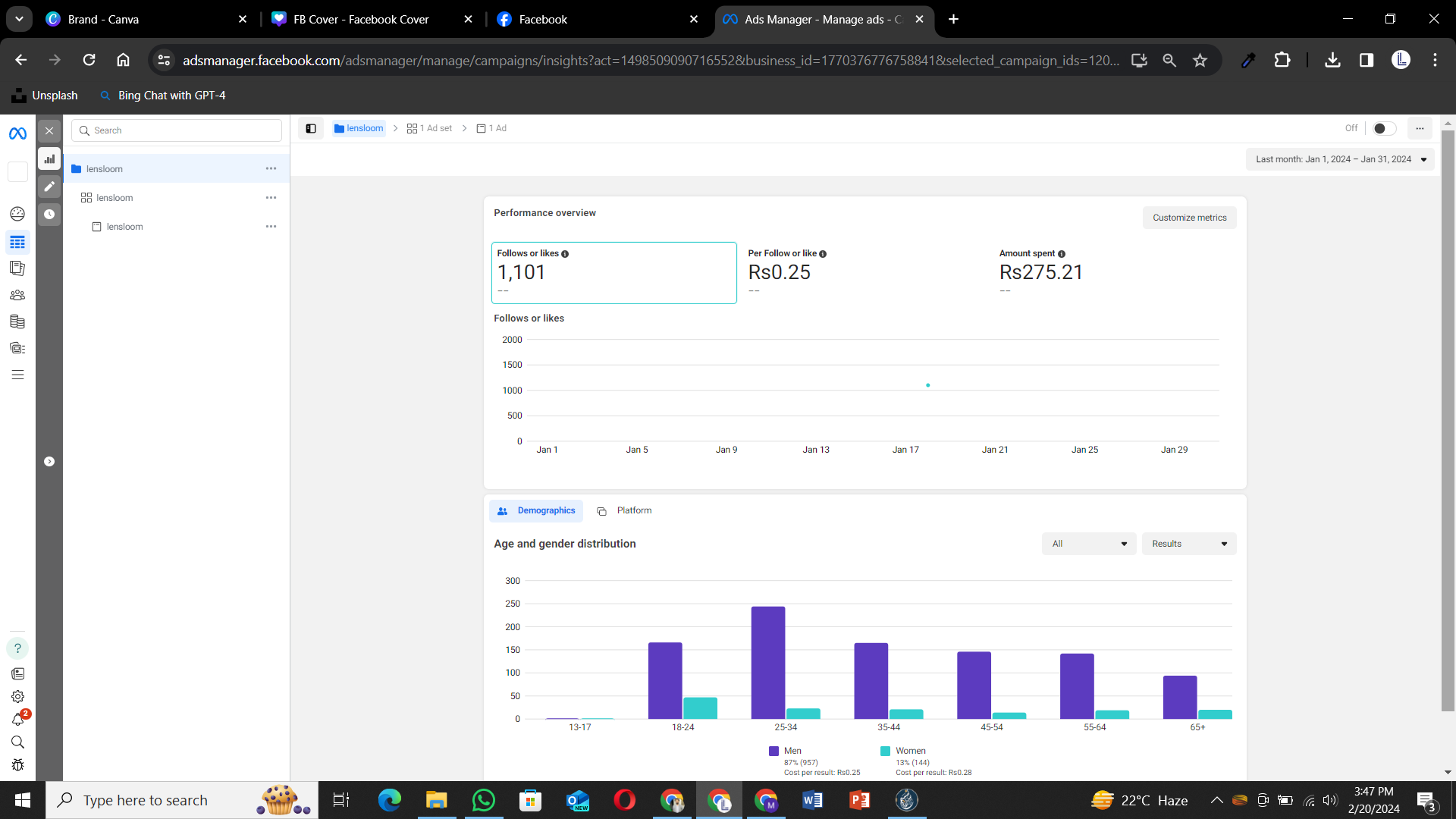Click the Help question mark icon
The width and height of the screenshot is (1456, 819).
click(x=17, y=648)
